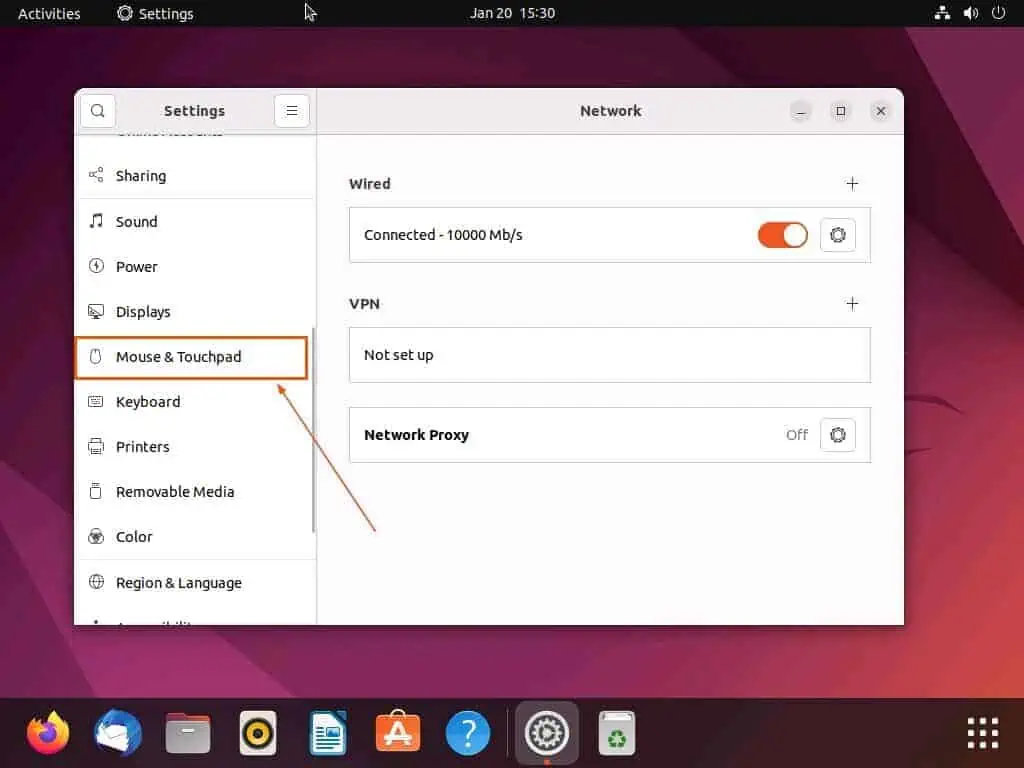Select Region & Language settings
The image size is (1024, 768).
click(178, 582)
